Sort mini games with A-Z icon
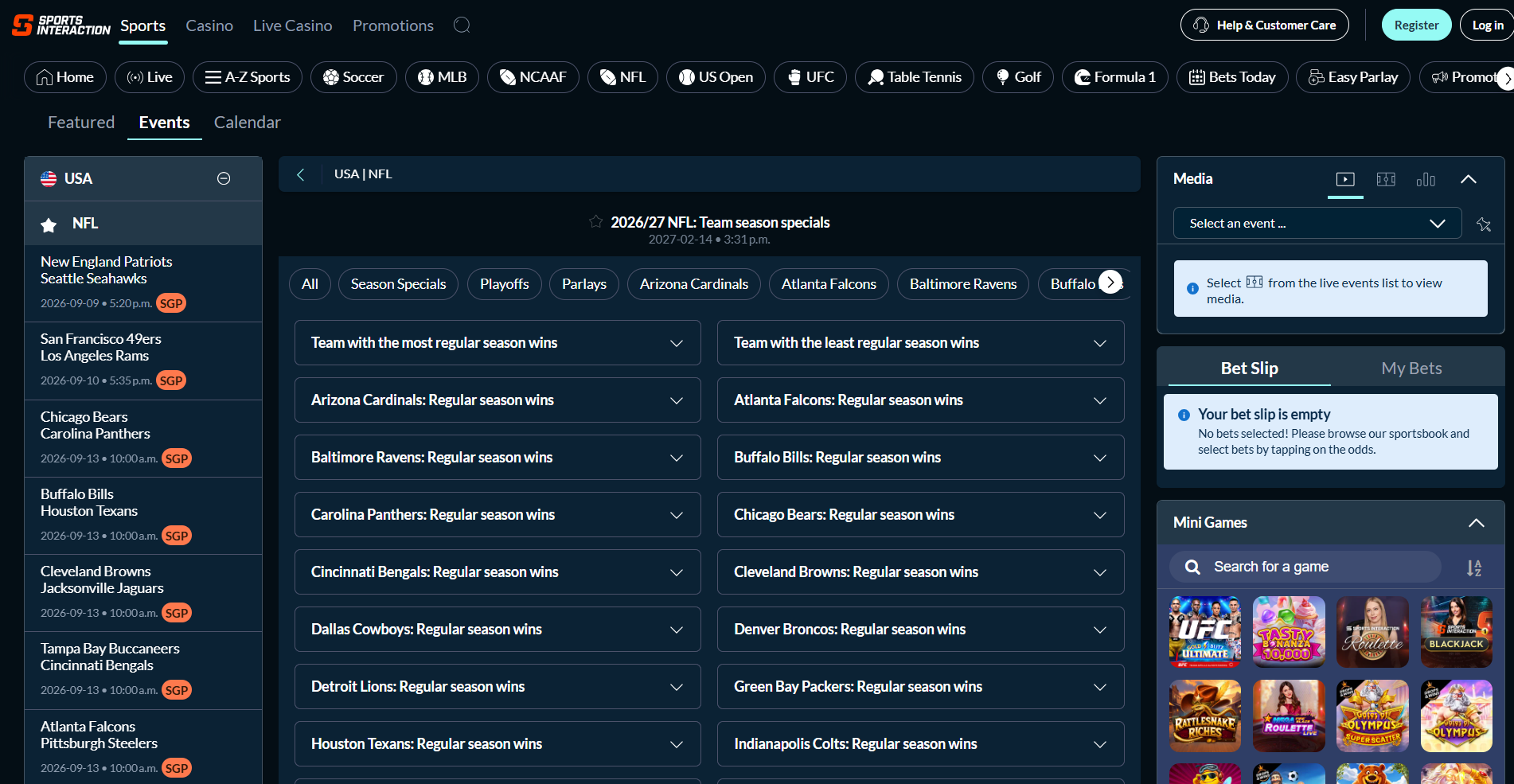This screenshot has width=1514, height=784. (1474, 568)
